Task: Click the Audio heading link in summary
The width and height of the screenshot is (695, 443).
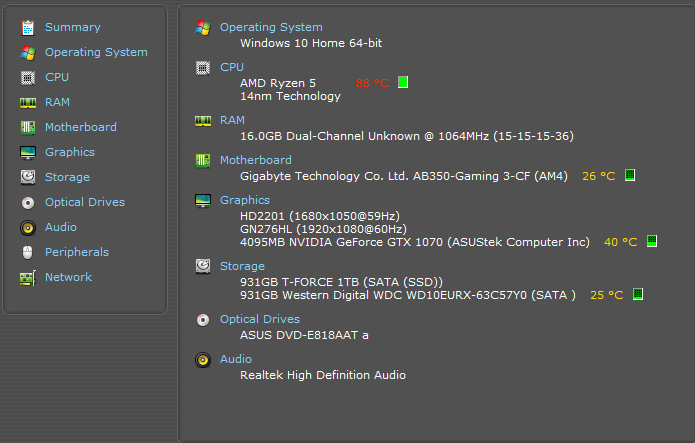Action: pos(236,359)
